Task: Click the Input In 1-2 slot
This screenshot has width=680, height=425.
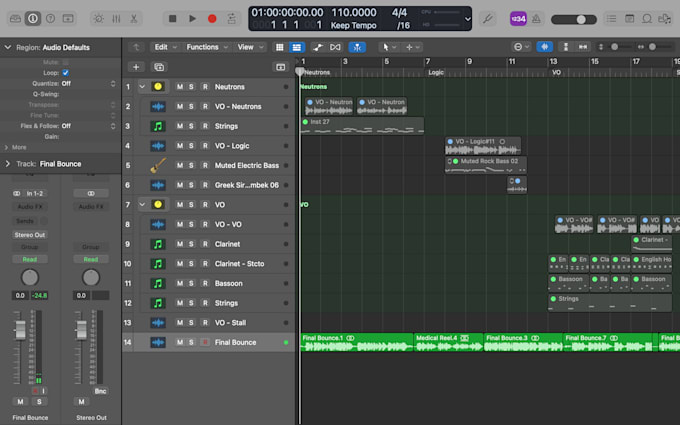Action: 35,193
